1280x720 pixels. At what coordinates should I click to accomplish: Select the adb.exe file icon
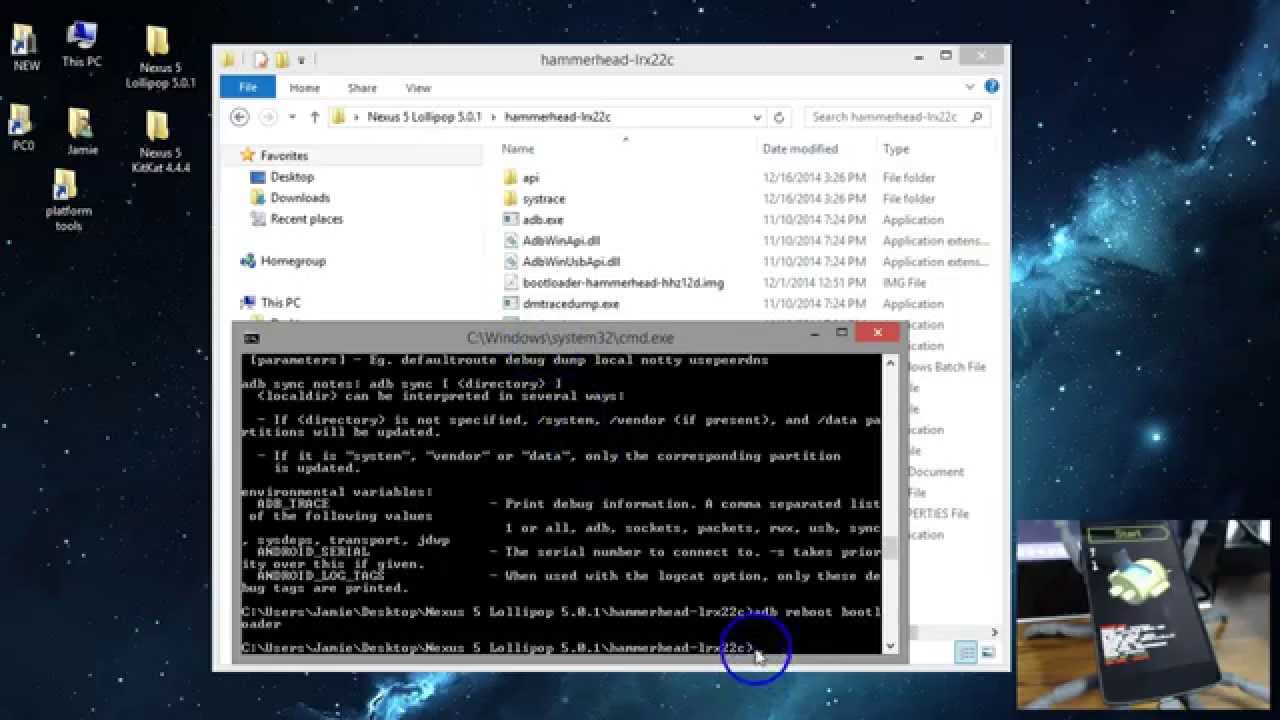[x=510, y=220]
